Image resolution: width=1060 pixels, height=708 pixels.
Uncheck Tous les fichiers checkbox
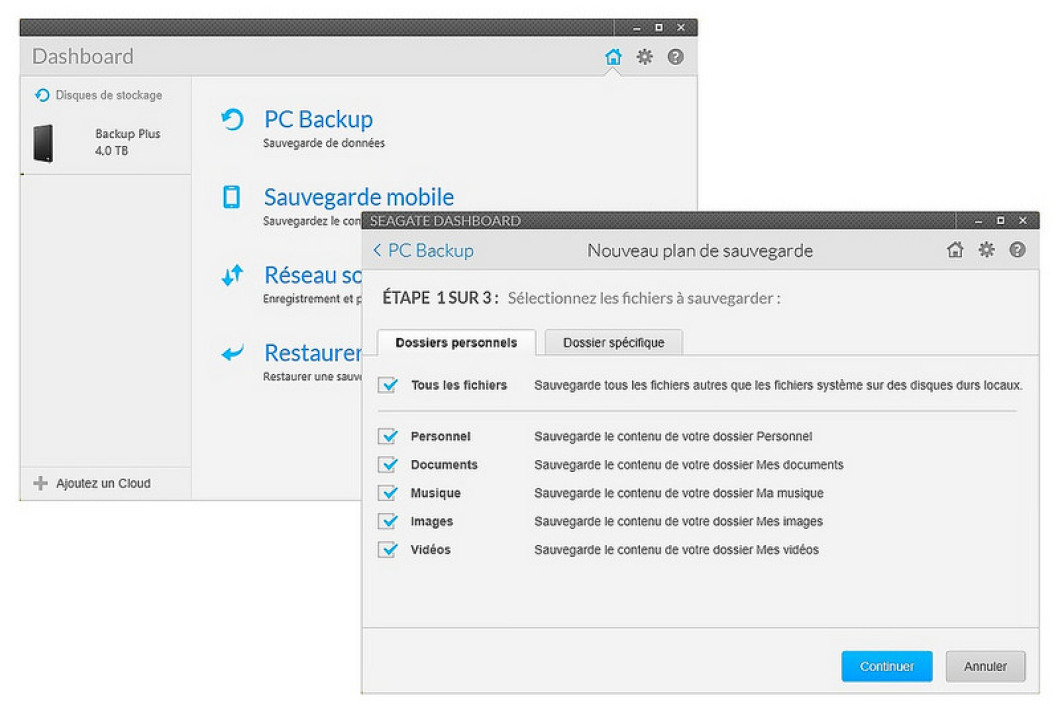point(388,385)
